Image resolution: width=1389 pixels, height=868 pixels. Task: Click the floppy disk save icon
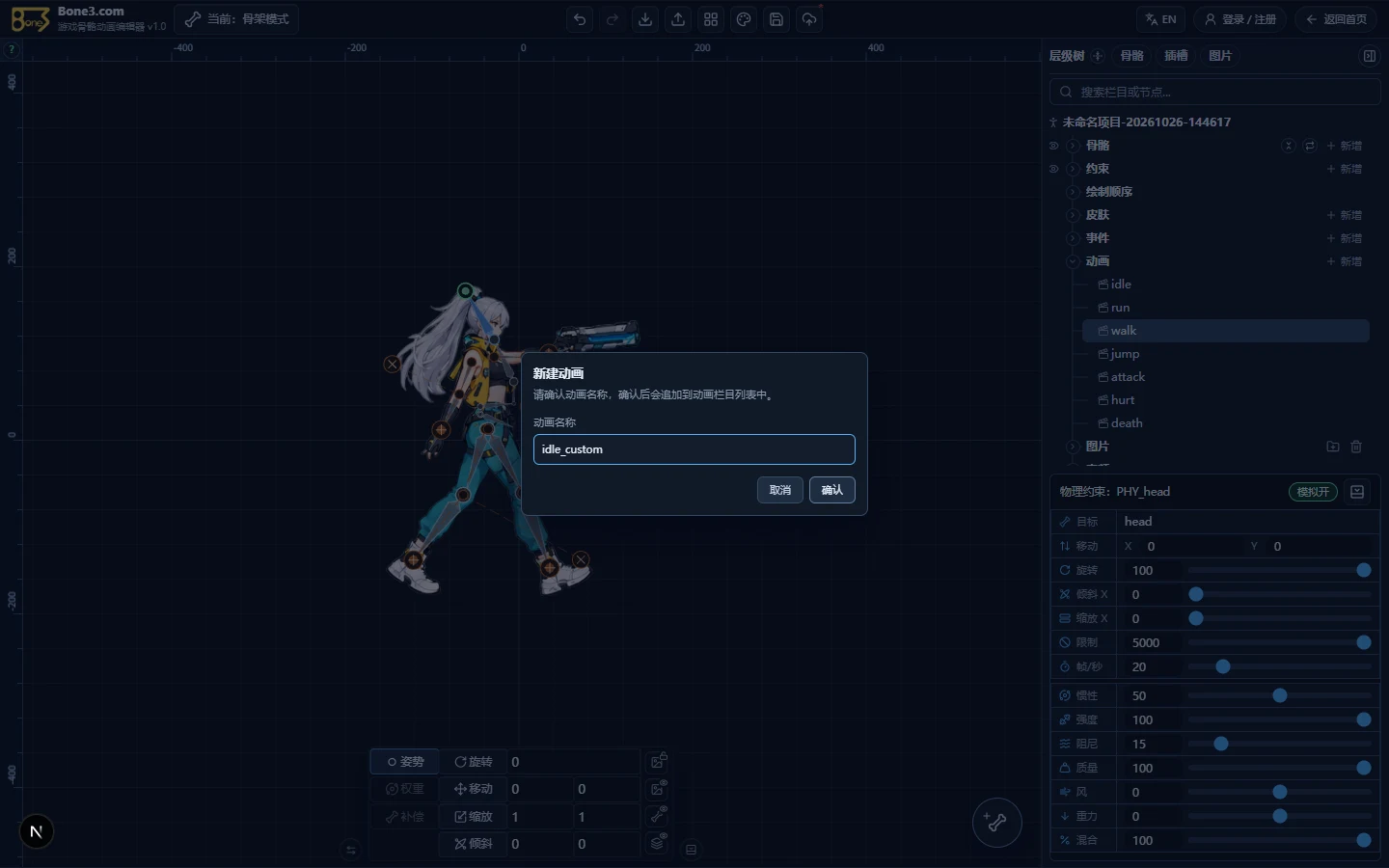point(776,19)
